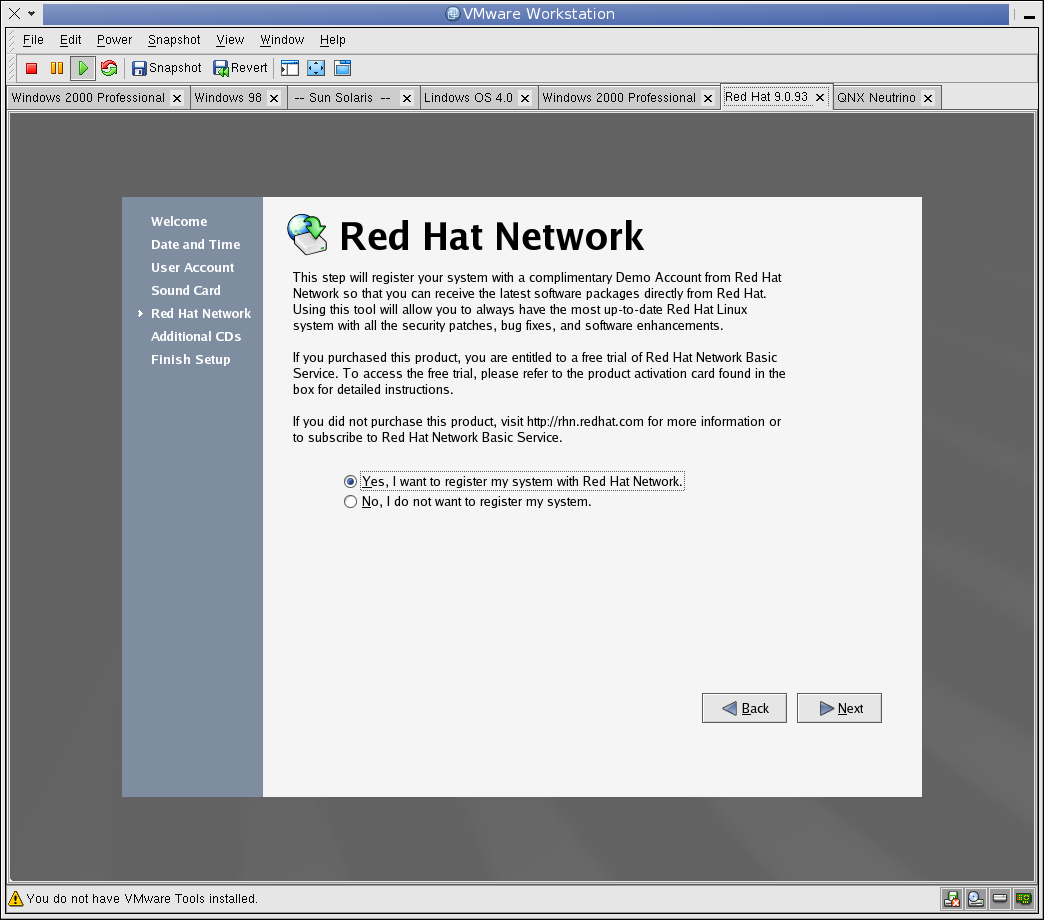1044x920 pixels.
Task: Click the toolbar drag handle left of Power Off
Action: tap(12, 68)
